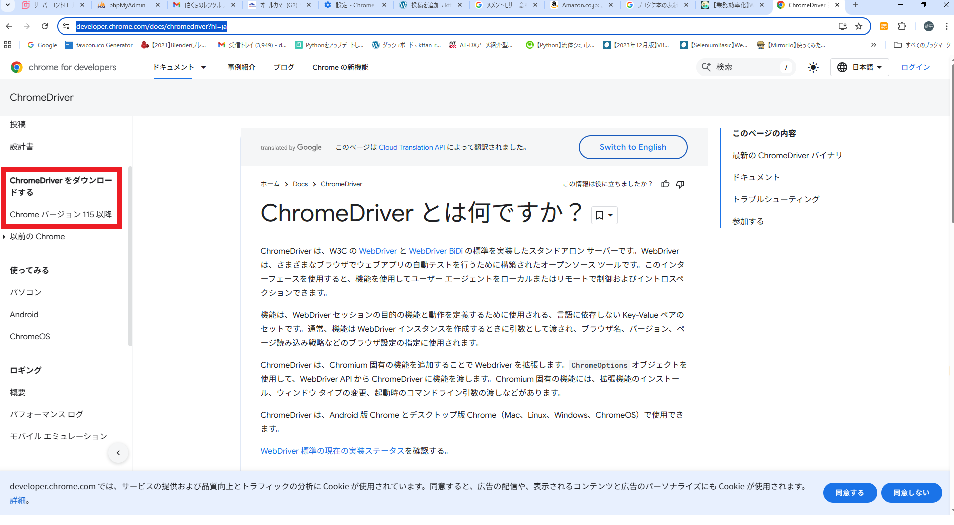The height and width of the screenshot is (525, 954).
Task: Collapse the sidebar with the chevron button
Action: pyautogui.click(x=117, y=453)
